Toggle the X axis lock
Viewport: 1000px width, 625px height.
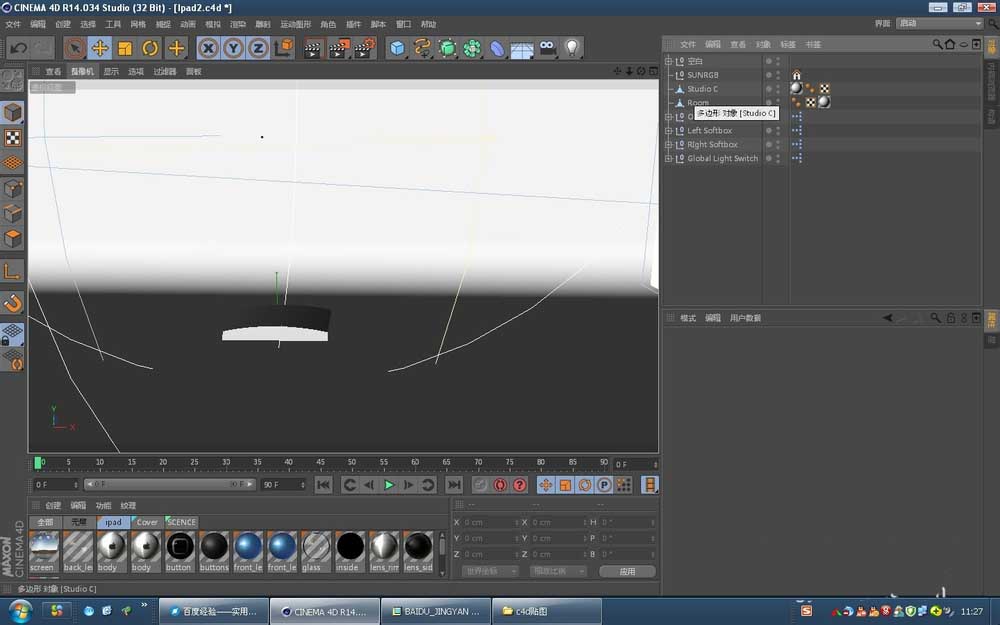[x=208, y=47]
